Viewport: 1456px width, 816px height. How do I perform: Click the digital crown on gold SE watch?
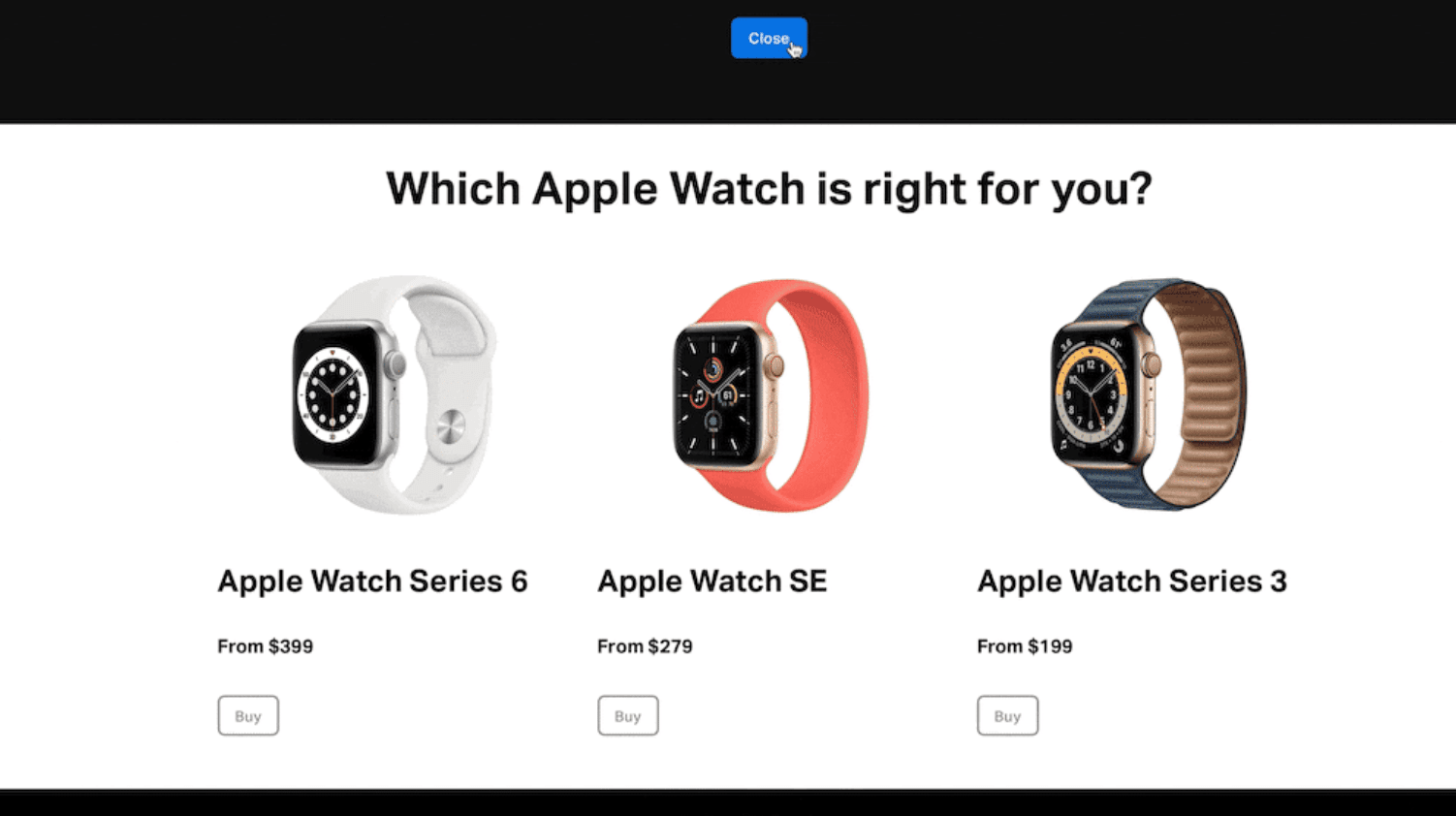pyautogui.click(x=775, y=367)
